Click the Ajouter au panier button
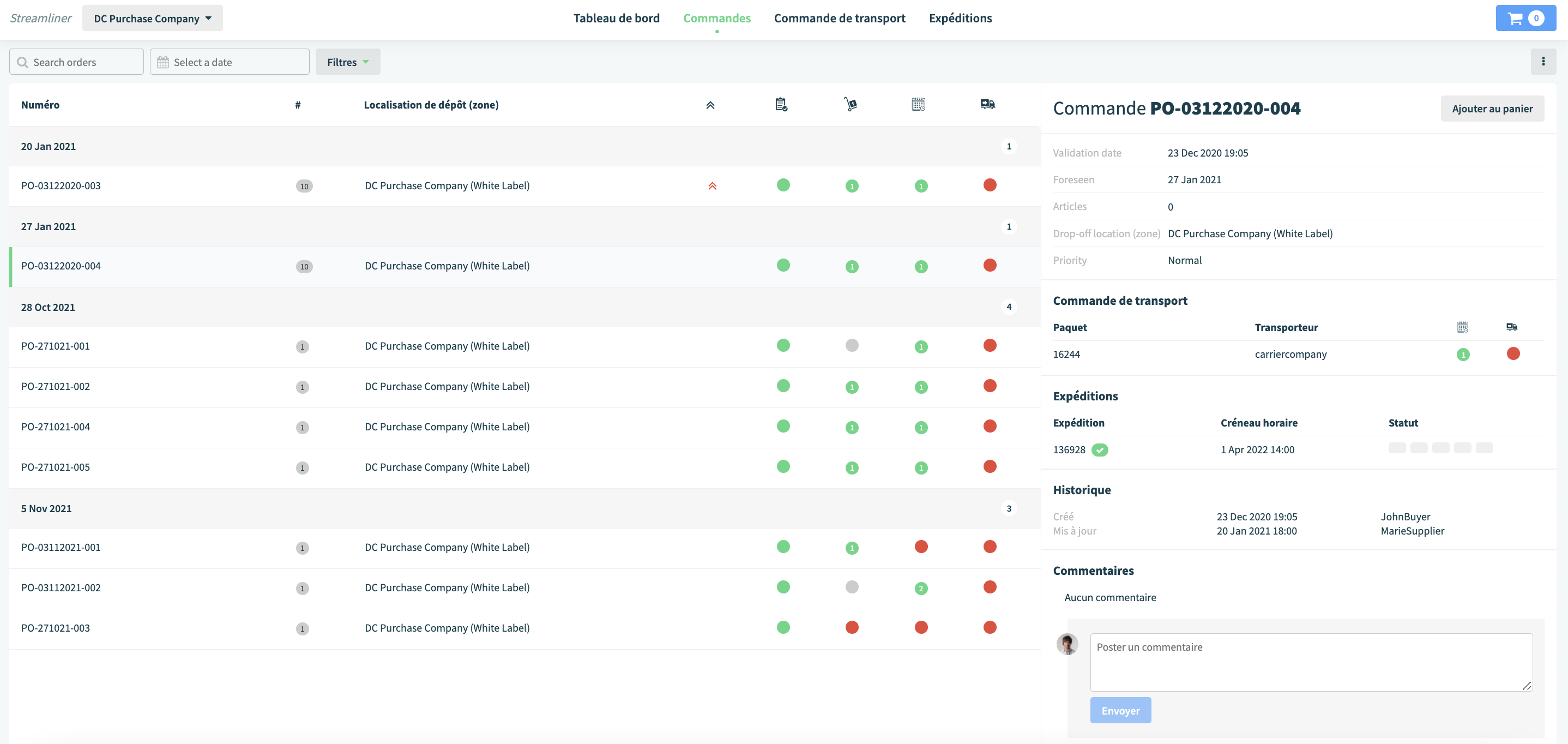 pyautogui.click(x=1492, y=109)
